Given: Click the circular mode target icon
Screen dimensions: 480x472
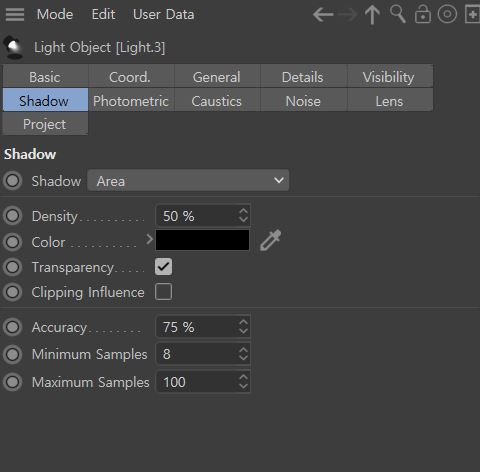Looking at the screenshot, I should (x=447, y=14).
